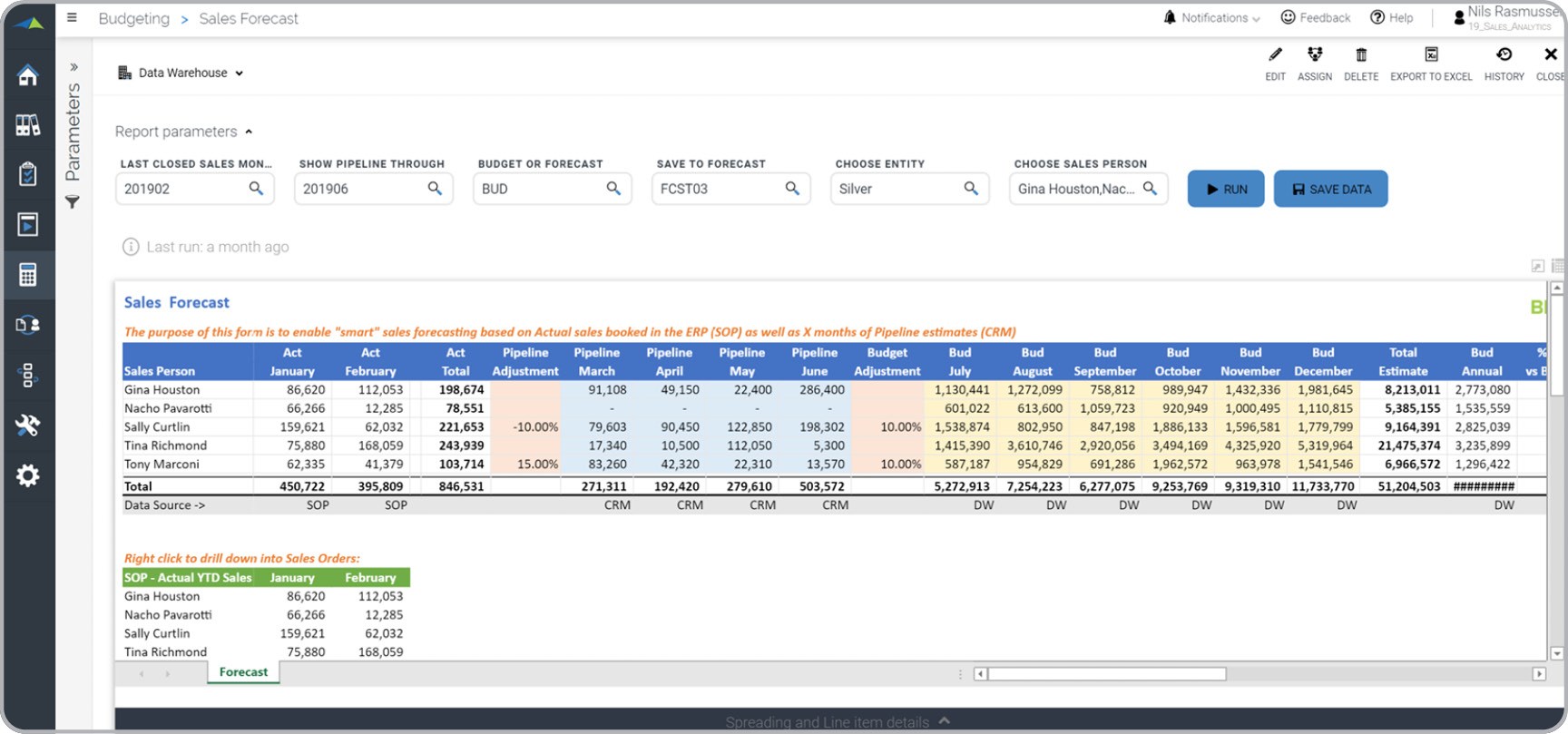Click the Edit pencil icon
This screenshot has width=1568, height=734.
click(x=1275, y=62)
